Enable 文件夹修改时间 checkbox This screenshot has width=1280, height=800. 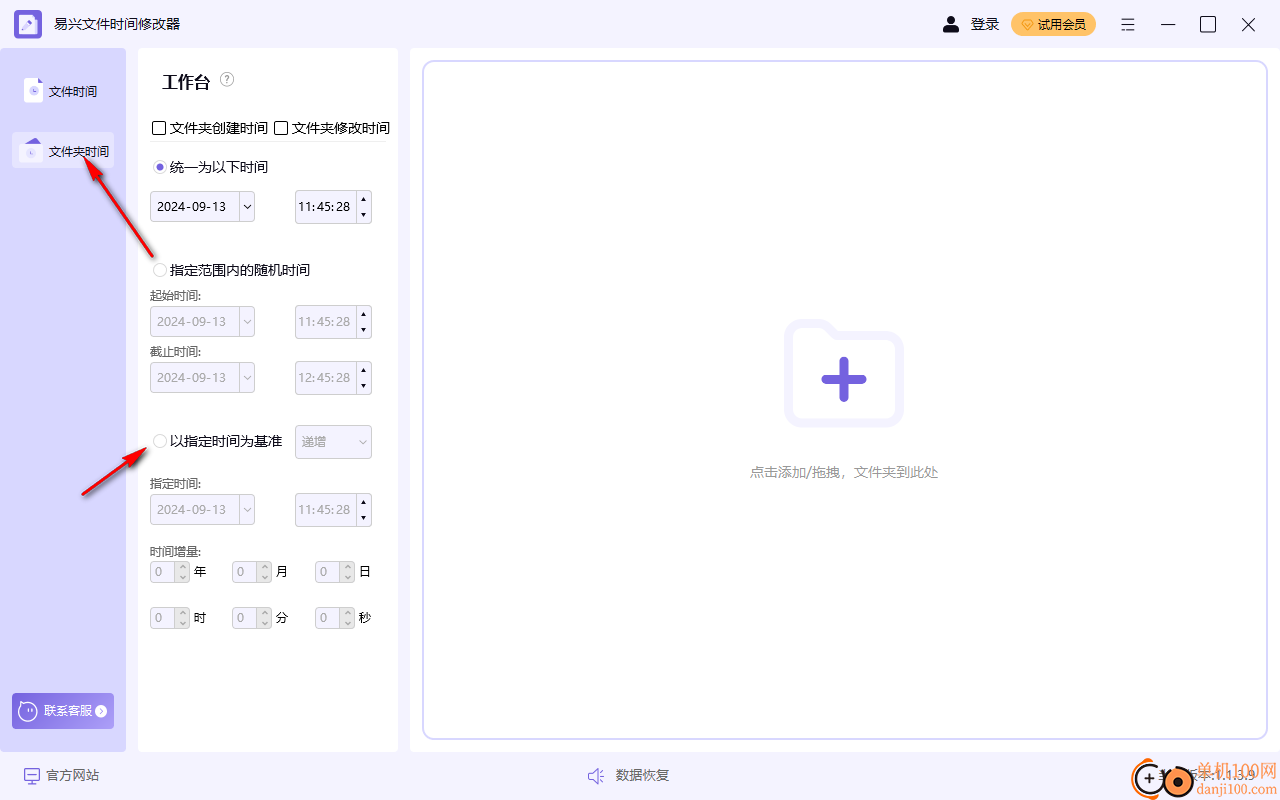281,128
